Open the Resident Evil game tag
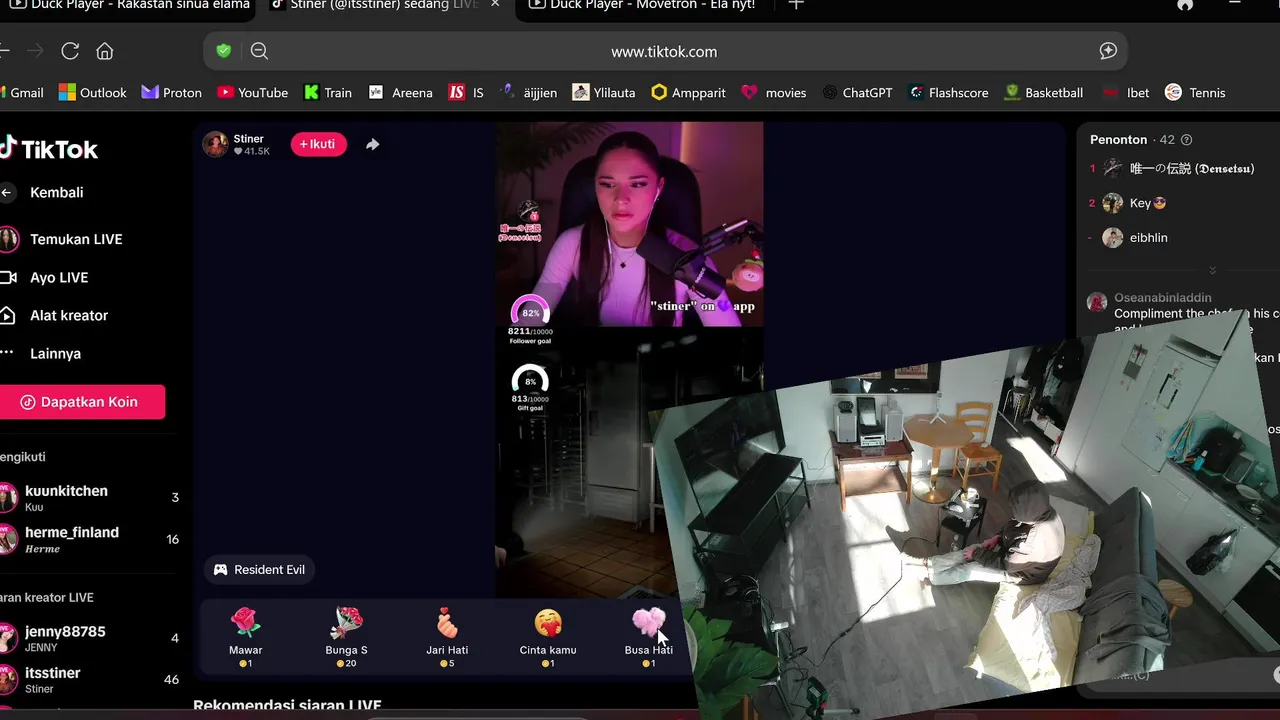Screen dimensions: 1280x720 pos(260,570)
